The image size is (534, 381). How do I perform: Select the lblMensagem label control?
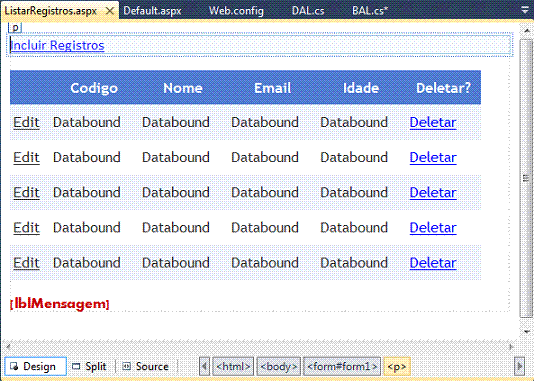pyautogui.click(x=60, y=303)
